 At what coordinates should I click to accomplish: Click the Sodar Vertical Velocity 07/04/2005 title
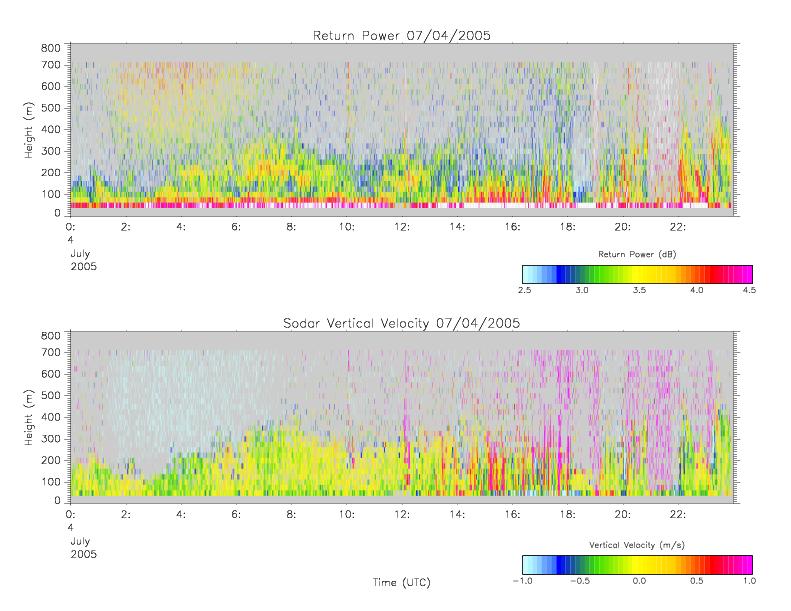402,323
